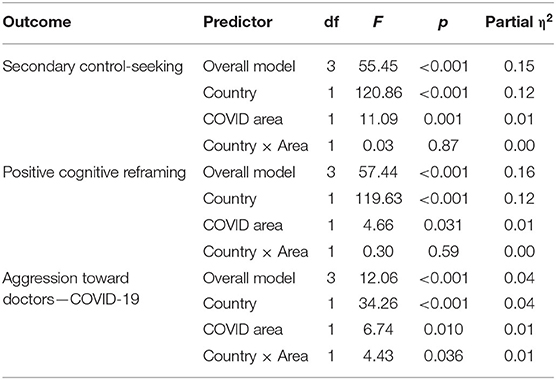
Task: Click the p value 0.59
Action: [443, 252]
